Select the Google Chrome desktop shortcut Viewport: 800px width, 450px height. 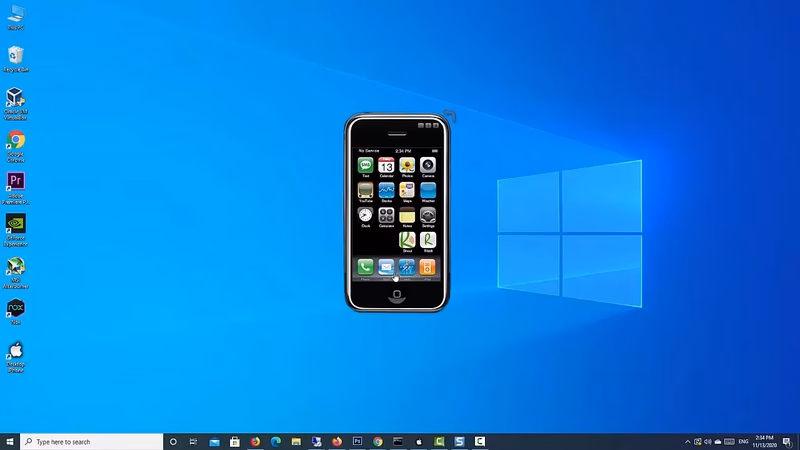(16, 146)
